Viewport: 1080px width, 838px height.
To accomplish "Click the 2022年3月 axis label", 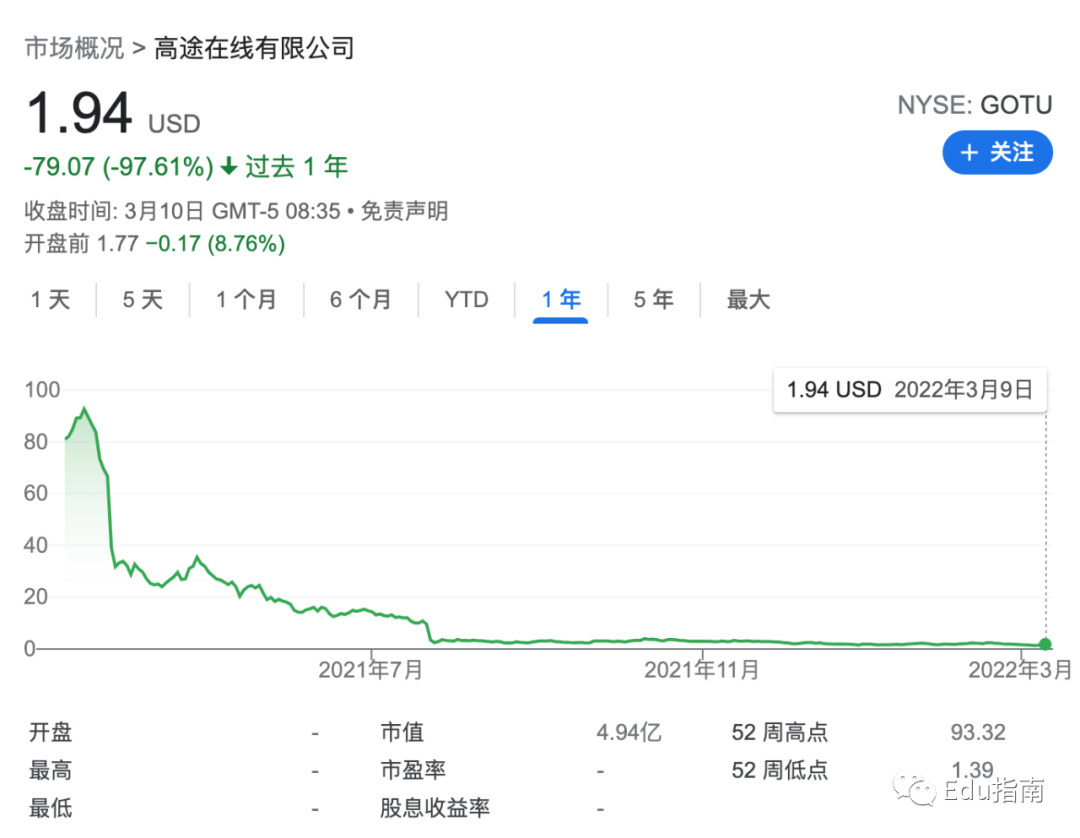I will 1020,669.
